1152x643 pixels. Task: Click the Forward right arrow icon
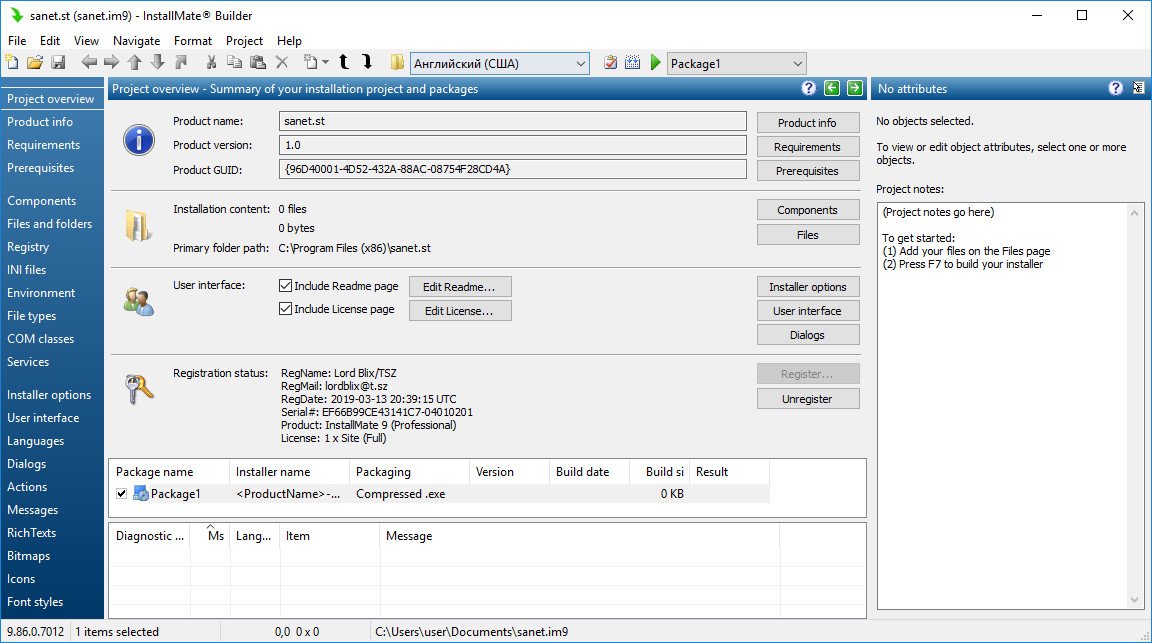pyautogui.click(x=112, y=62)
